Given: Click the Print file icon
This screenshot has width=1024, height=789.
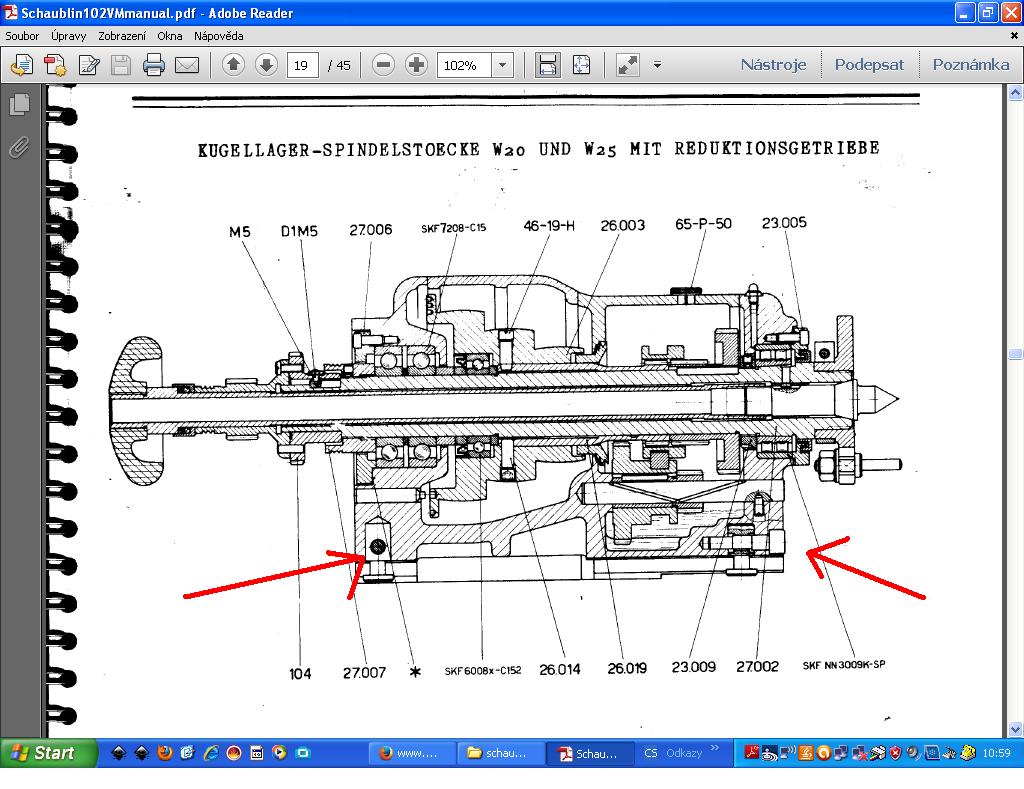Looking at the screenshot, I should coord(153,66).
